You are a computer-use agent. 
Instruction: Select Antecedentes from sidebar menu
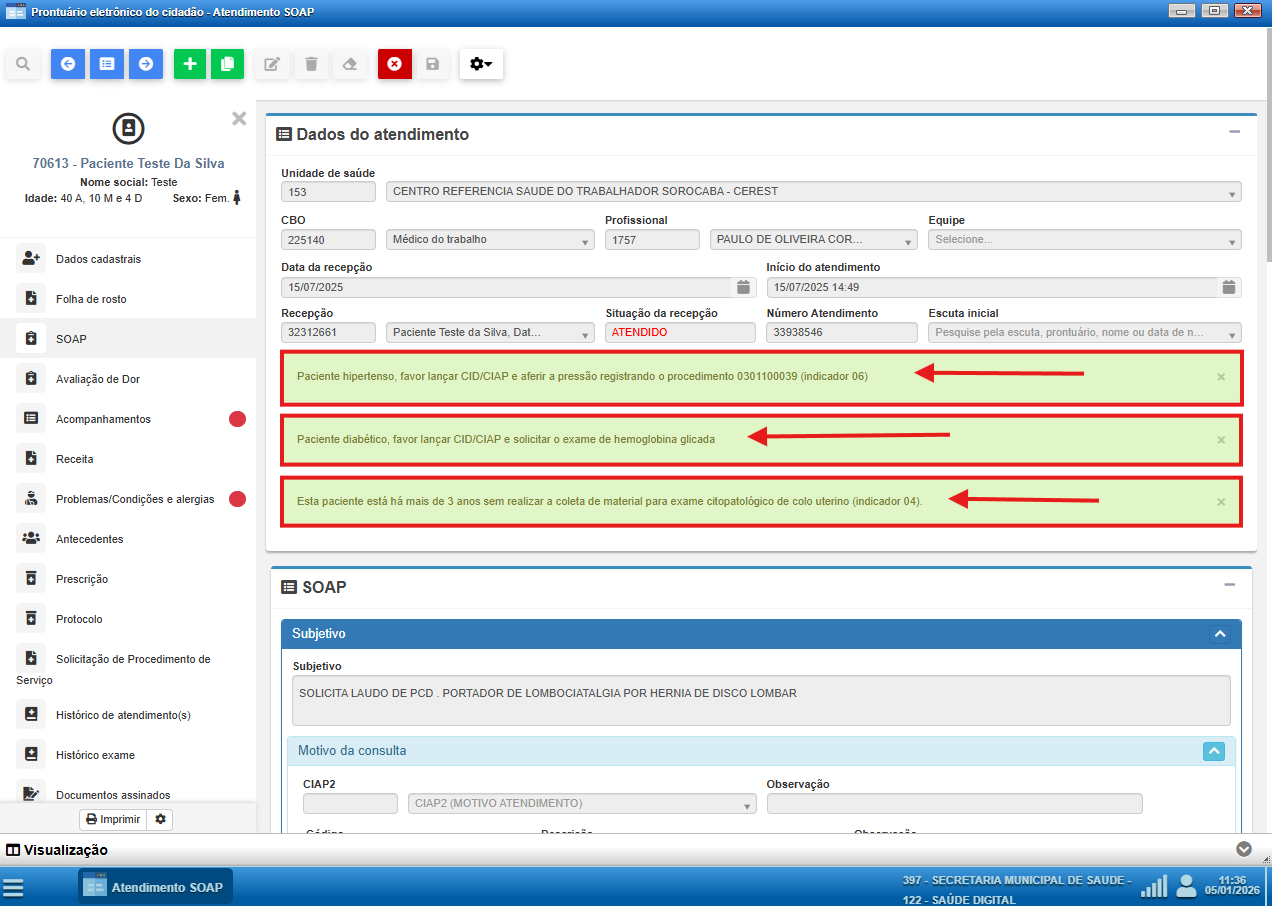[x=89, y=539]
